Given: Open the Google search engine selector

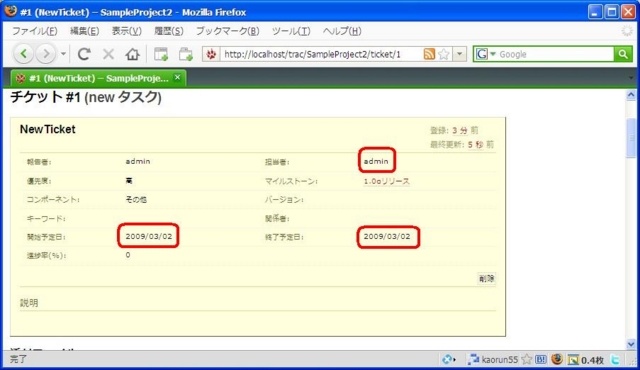Looking at the screenshot, I should tap(485, 54).
